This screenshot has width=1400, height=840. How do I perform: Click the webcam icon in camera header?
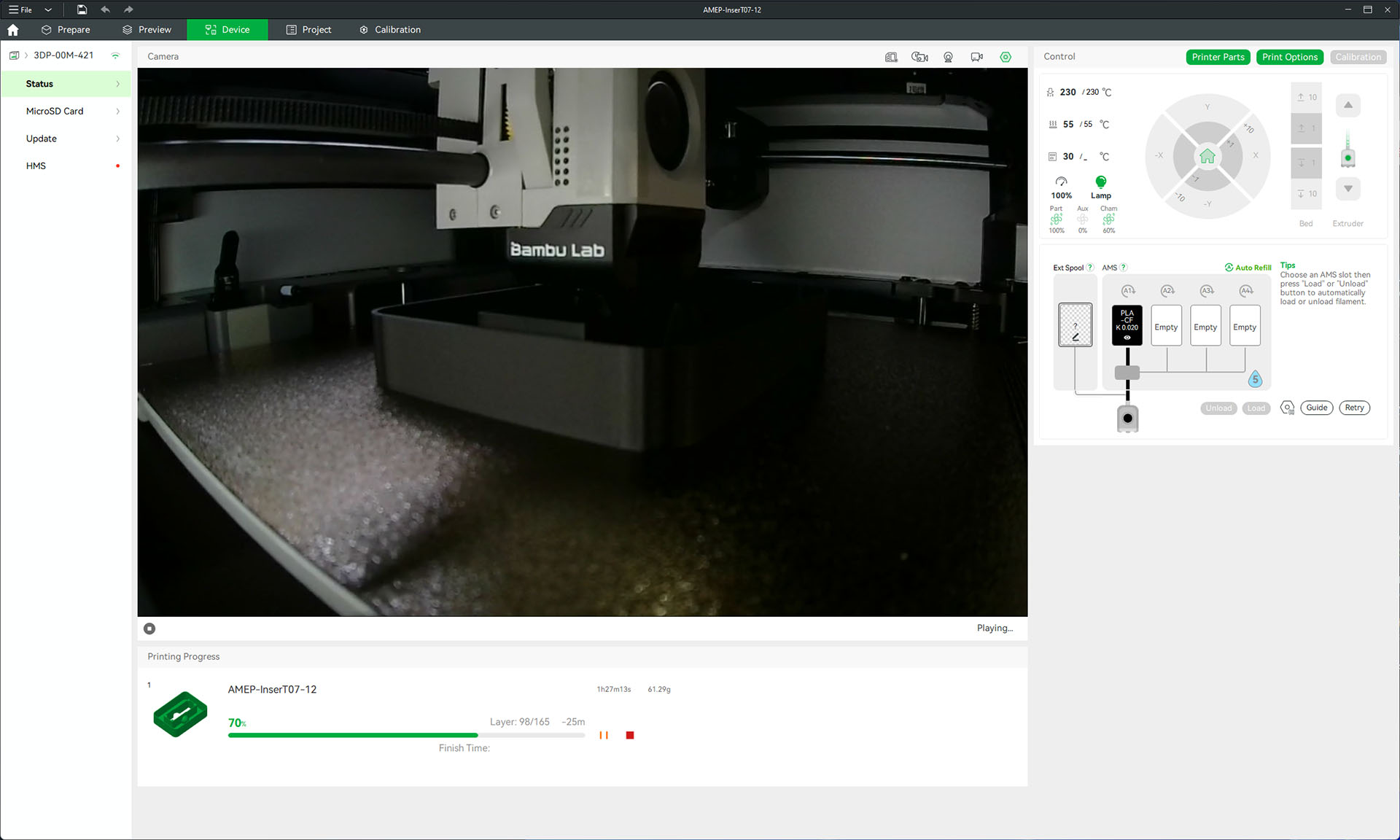pos(948,57)
